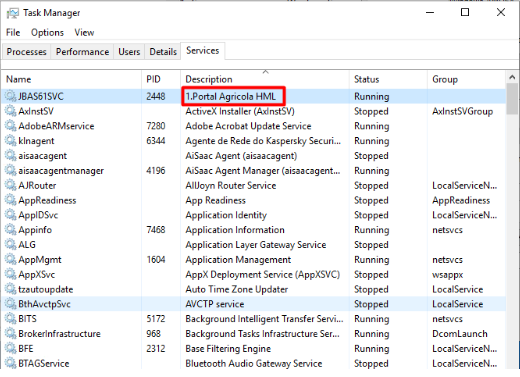Screen dimensions: 520x377
Task: Switch to the Users tab
Action: 129,52
